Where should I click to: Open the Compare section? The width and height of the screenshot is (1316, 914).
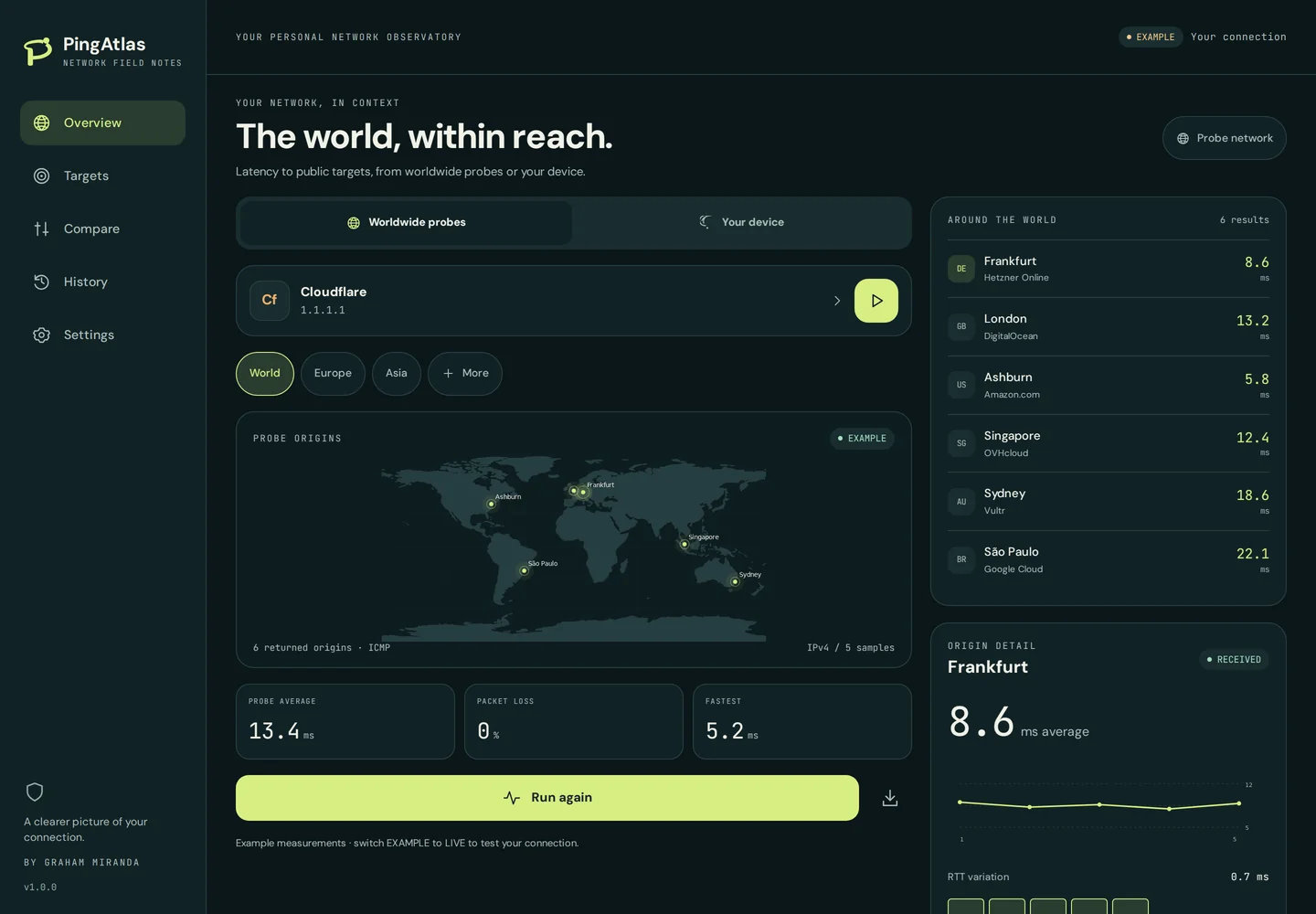tap(102, 228)
